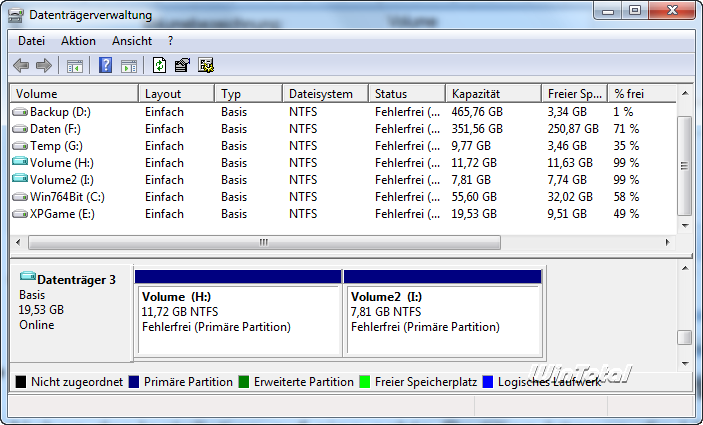Screen dimensions: 703x425
Task: Sort by the Status column header
Action: click(x=408, y=94)
